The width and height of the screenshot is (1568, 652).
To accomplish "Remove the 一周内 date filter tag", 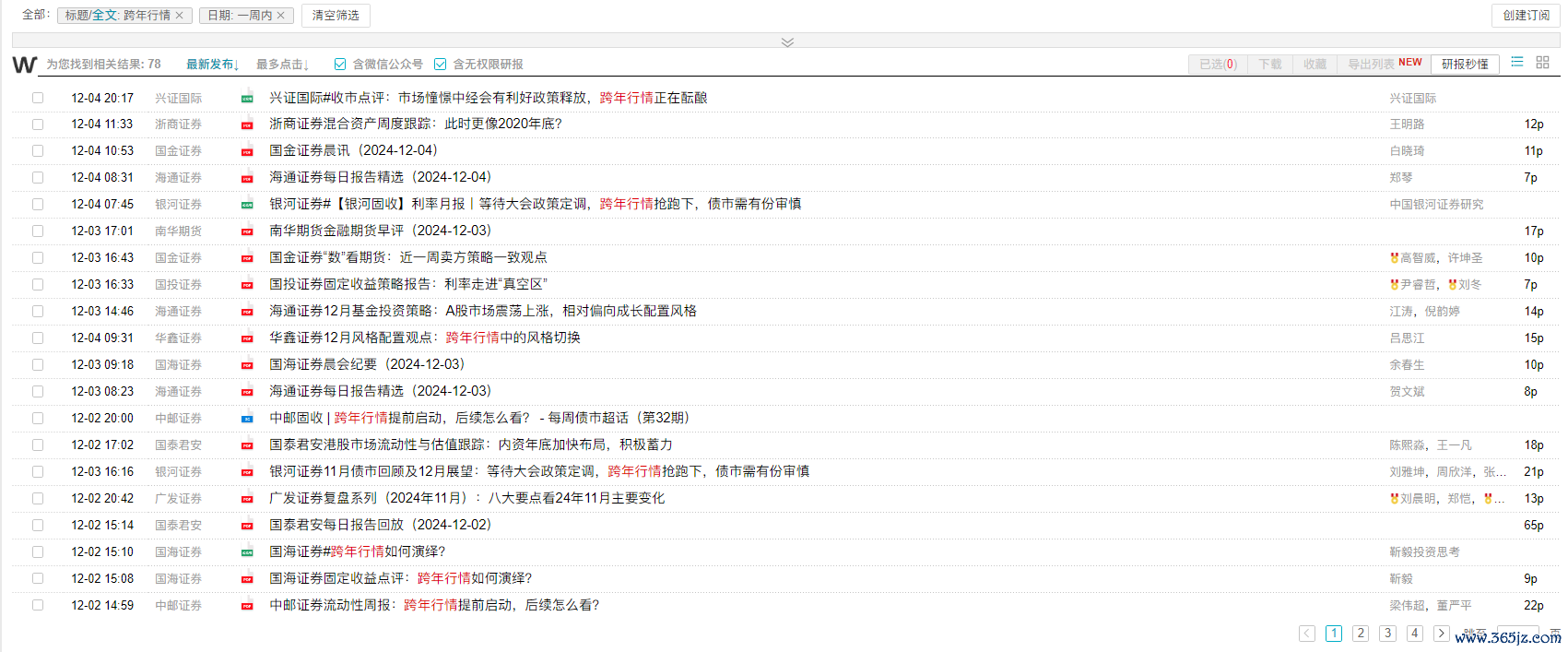I will (281, 16).
